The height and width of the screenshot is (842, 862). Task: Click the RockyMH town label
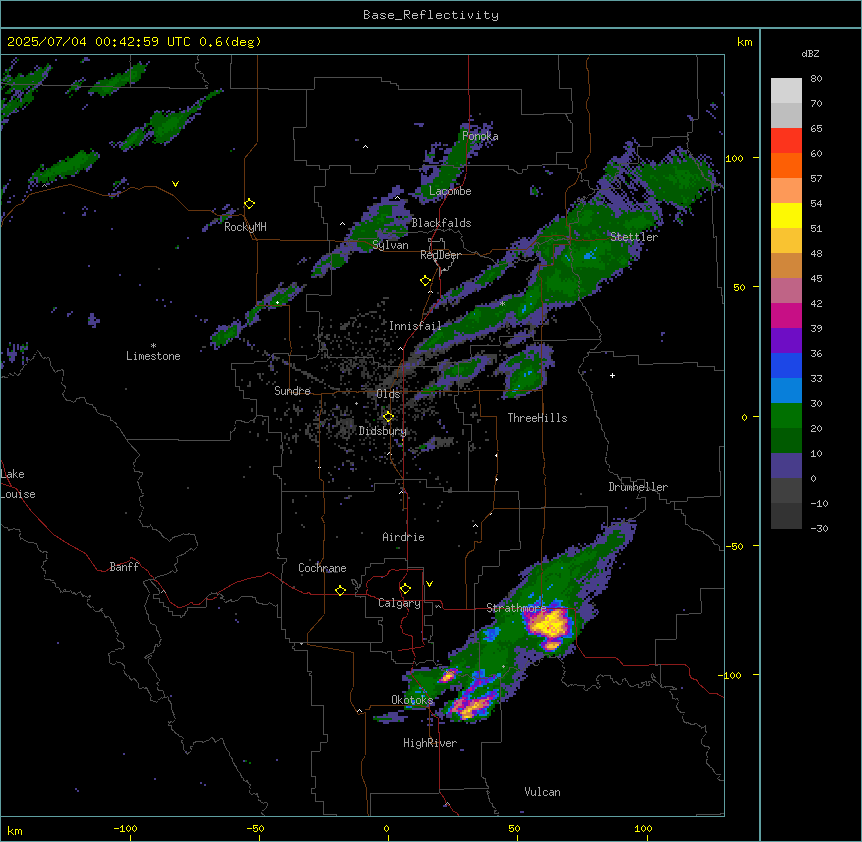click(245, 227)
